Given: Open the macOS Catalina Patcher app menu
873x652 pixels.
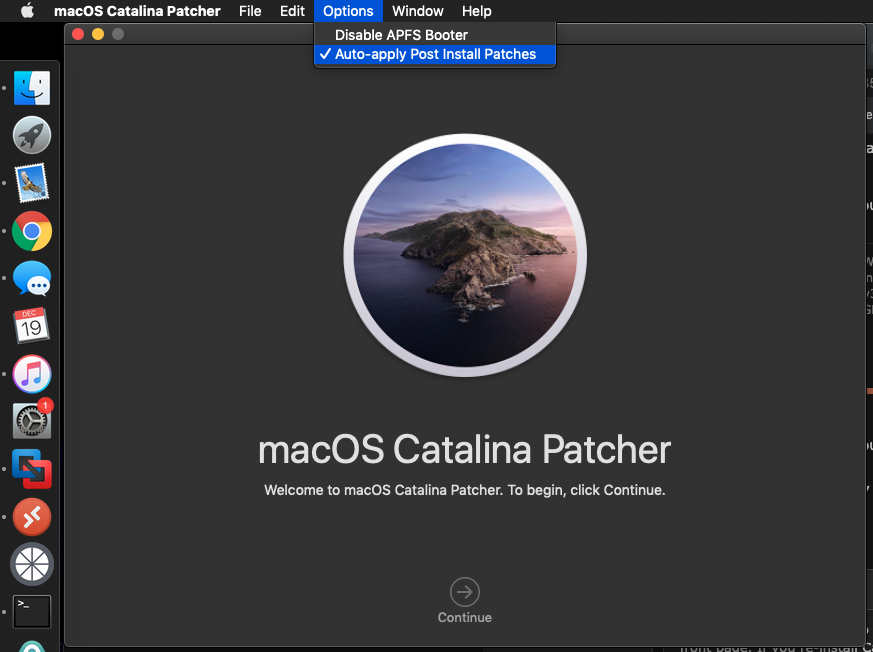Looking at the screenshot, I should (x=137, y=11).
